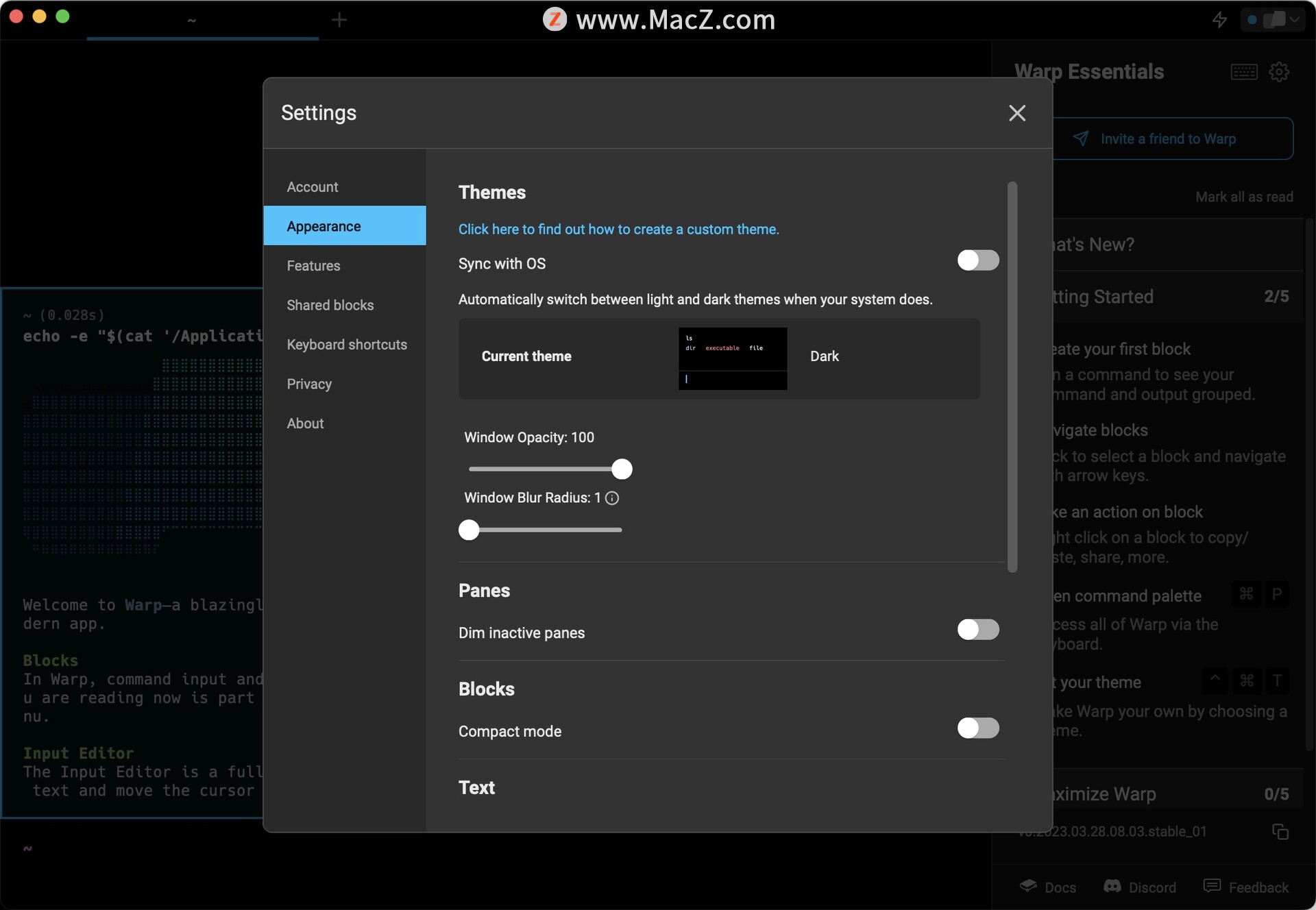Enable Compact mode switch
1316x910 pixels.
tap(978, 728)
